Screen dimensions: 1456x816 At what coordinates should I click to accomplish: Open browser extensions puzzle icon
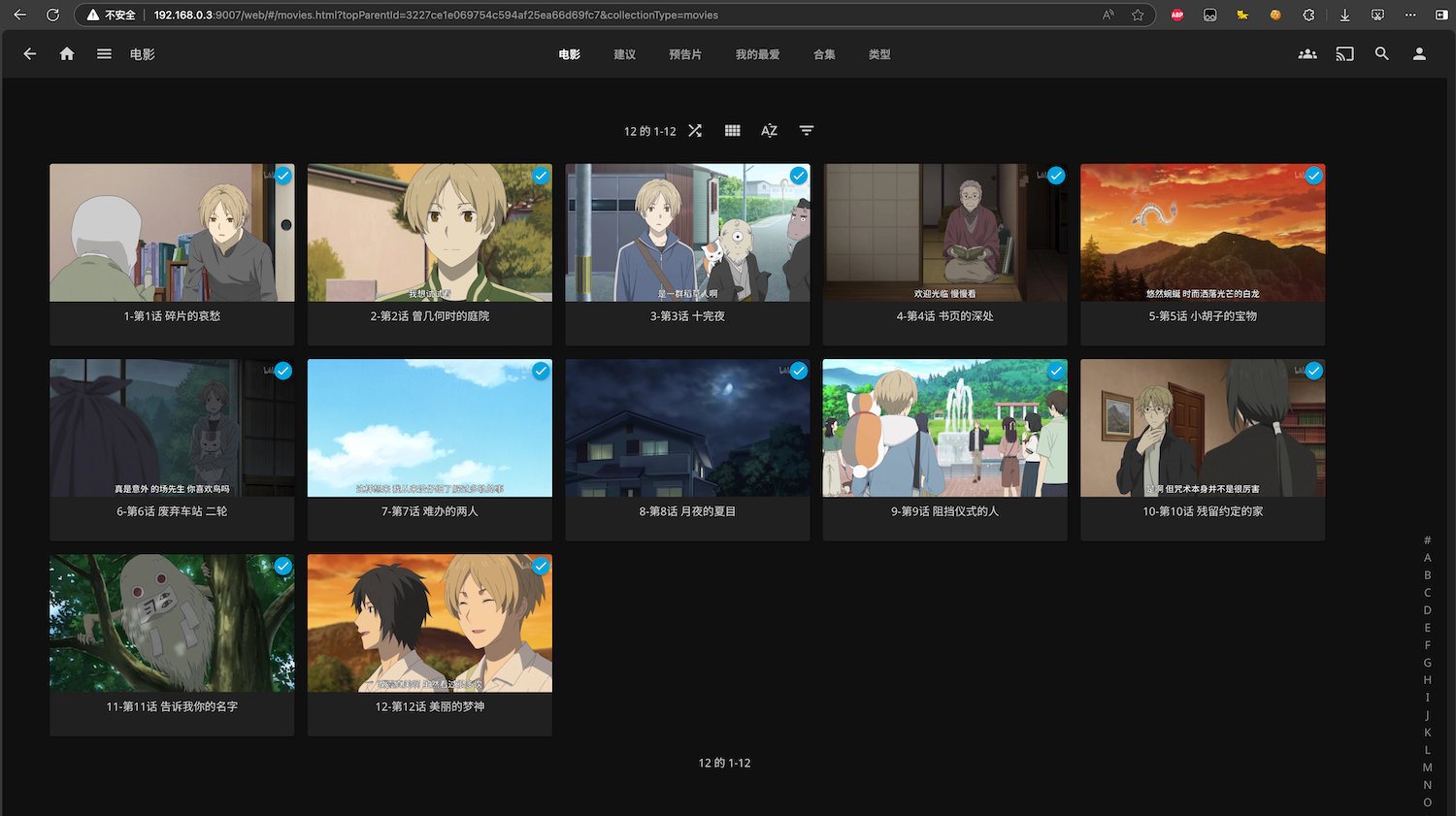pos(1308,15)
